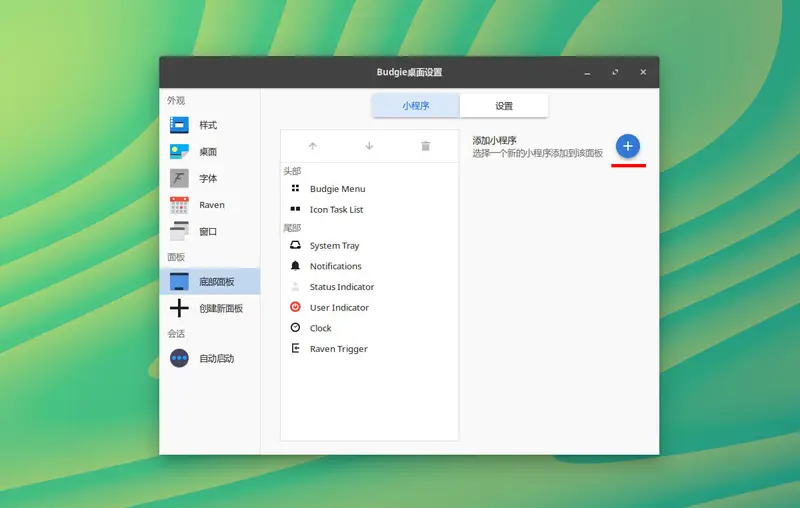Click the blue plus add applet button
The height and width of the screenshot is (508, 800).
coord(628,146)
